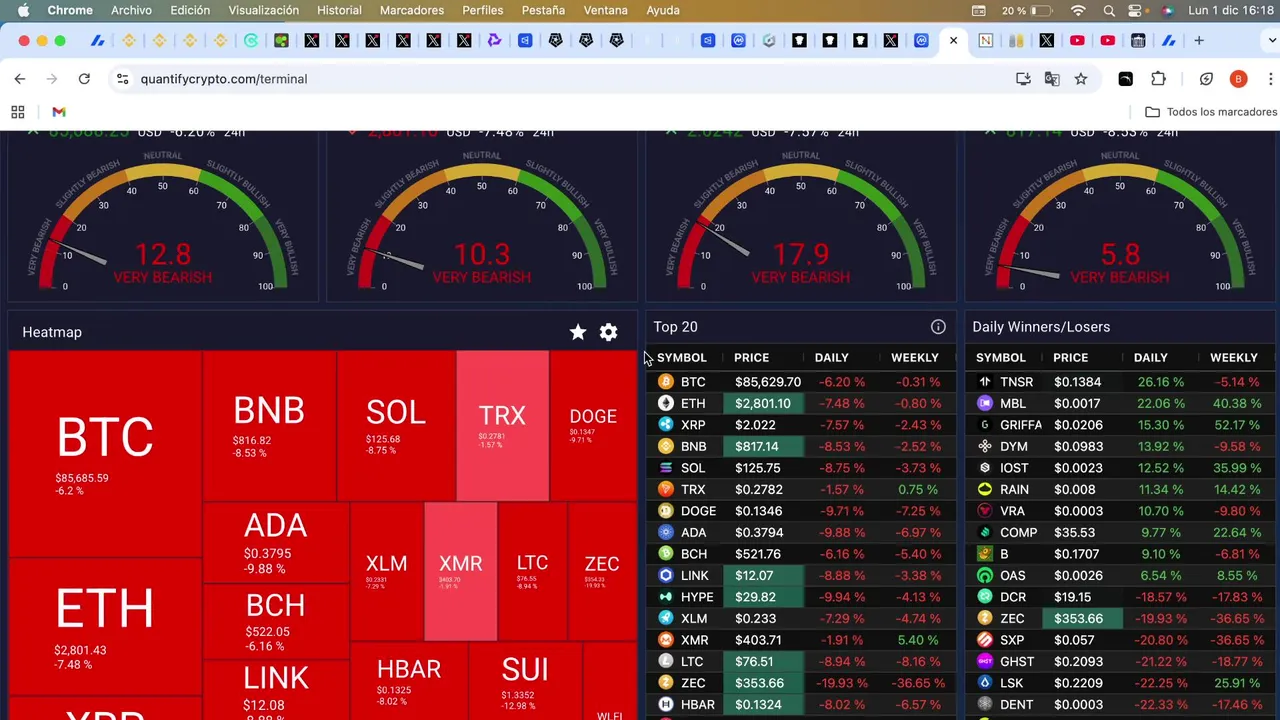The height and width of the screenshot is (720, 1280).
Task: Sort Top 20 by SYMBOL column
Action: point(682,357)
